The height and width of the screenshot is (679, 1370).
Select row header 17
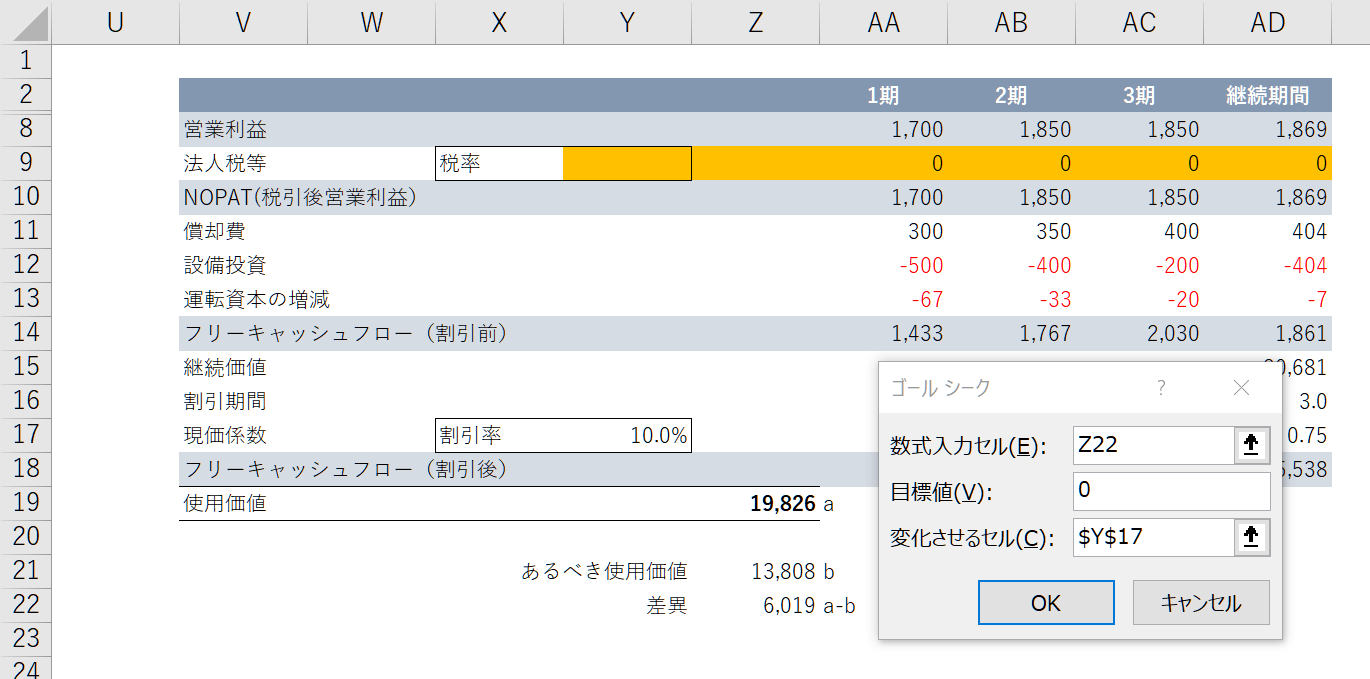26,435
